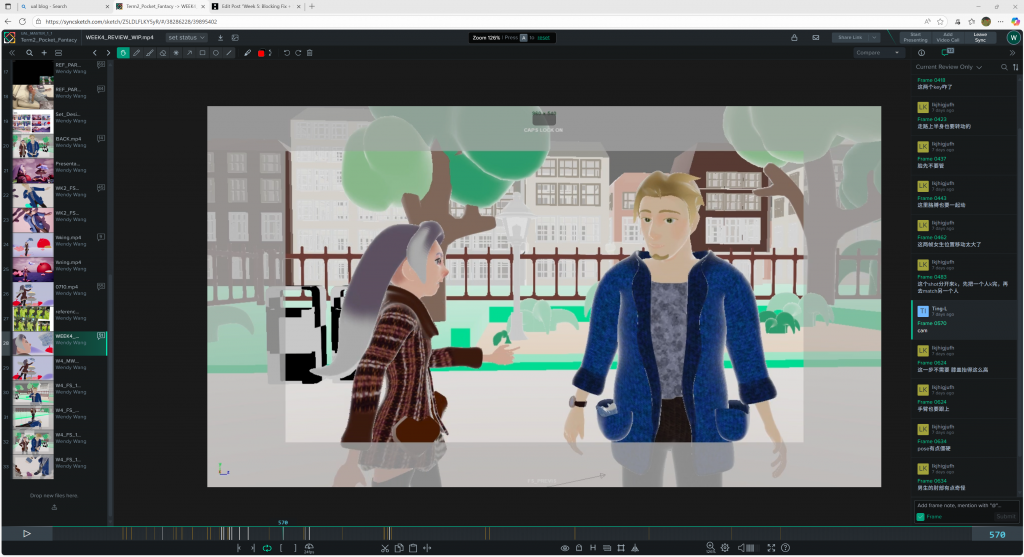Screen dimensions: 1024x557
Task: Click the download icon beside set status
Action: tap(220, 38)
